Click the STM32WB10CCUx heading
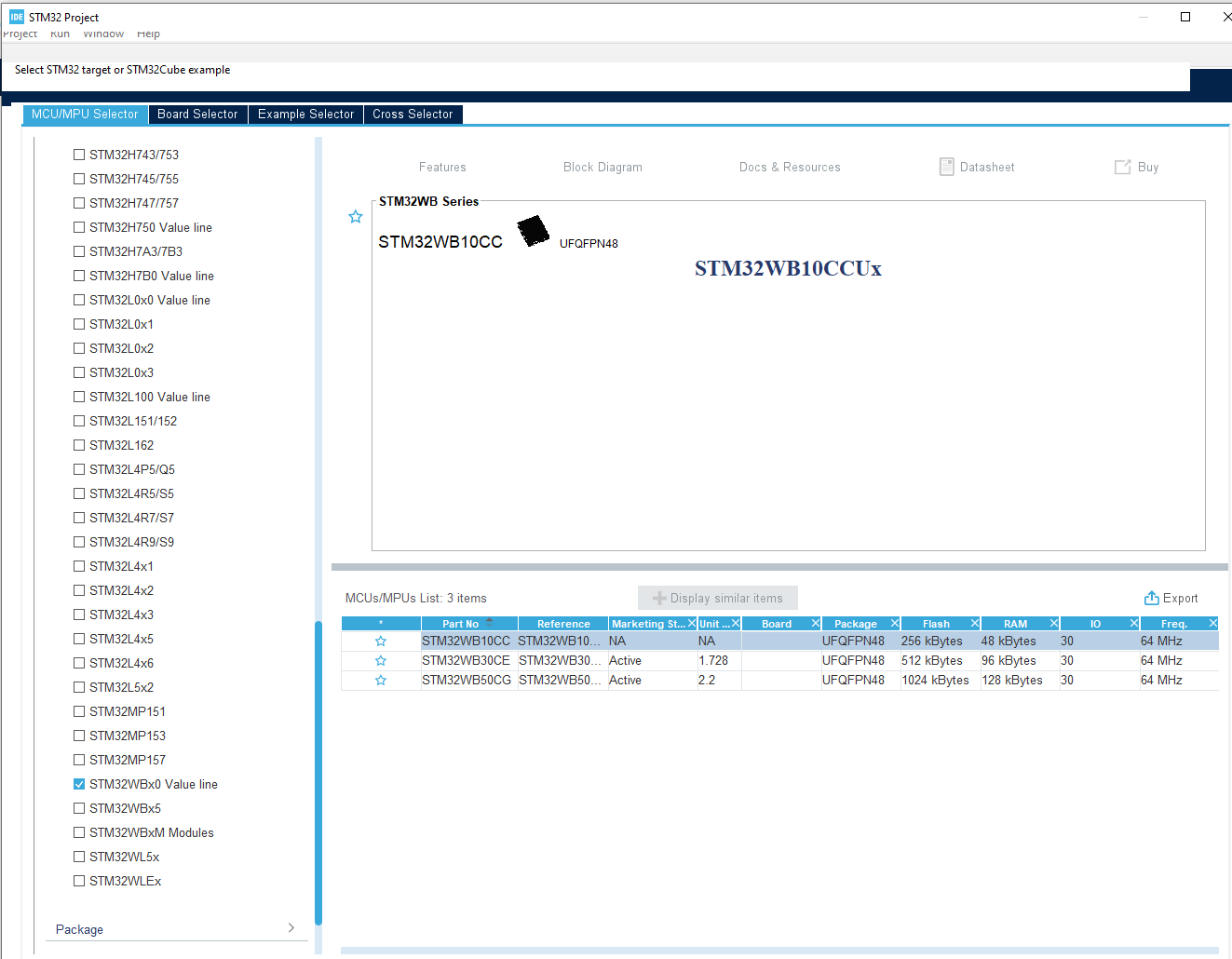 pyautogui.click(x=788, y=268)
